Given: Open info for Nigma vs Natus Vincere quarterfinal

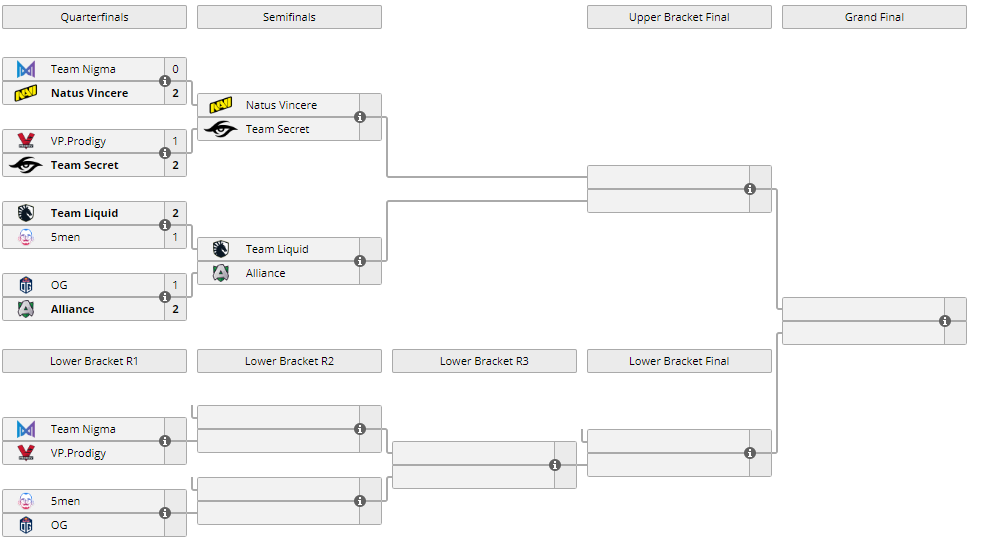Looking at the screenshot, I should [x=165, y=81].
